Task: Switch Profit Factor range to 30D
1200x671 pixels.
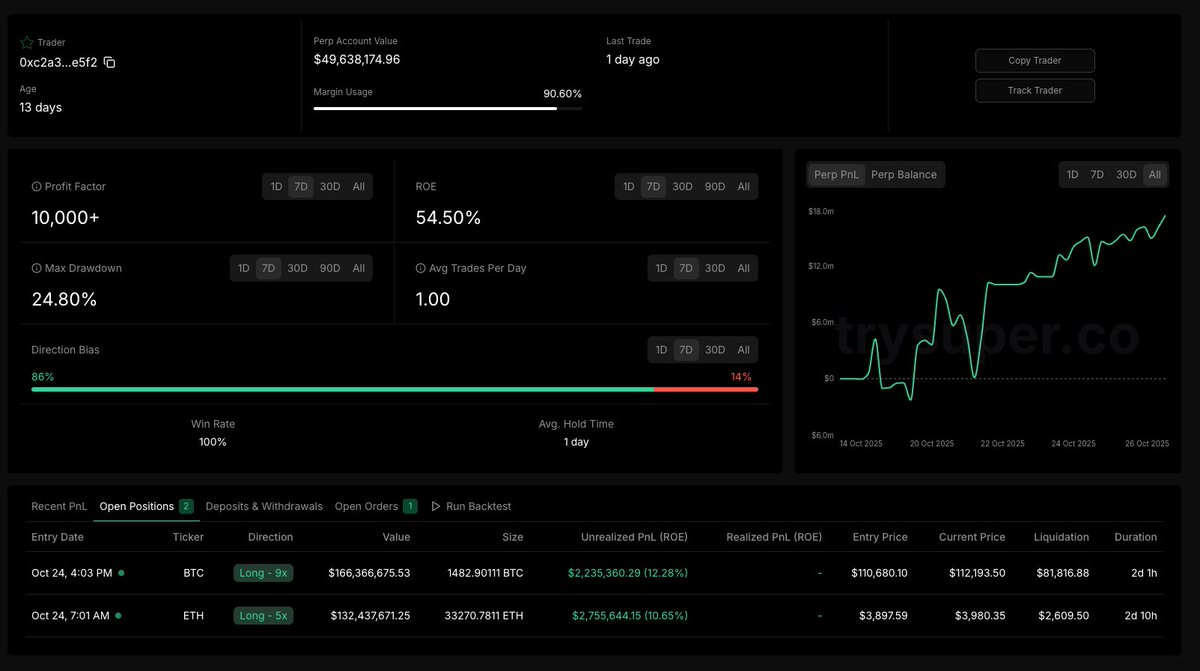Action: point(330,187)
